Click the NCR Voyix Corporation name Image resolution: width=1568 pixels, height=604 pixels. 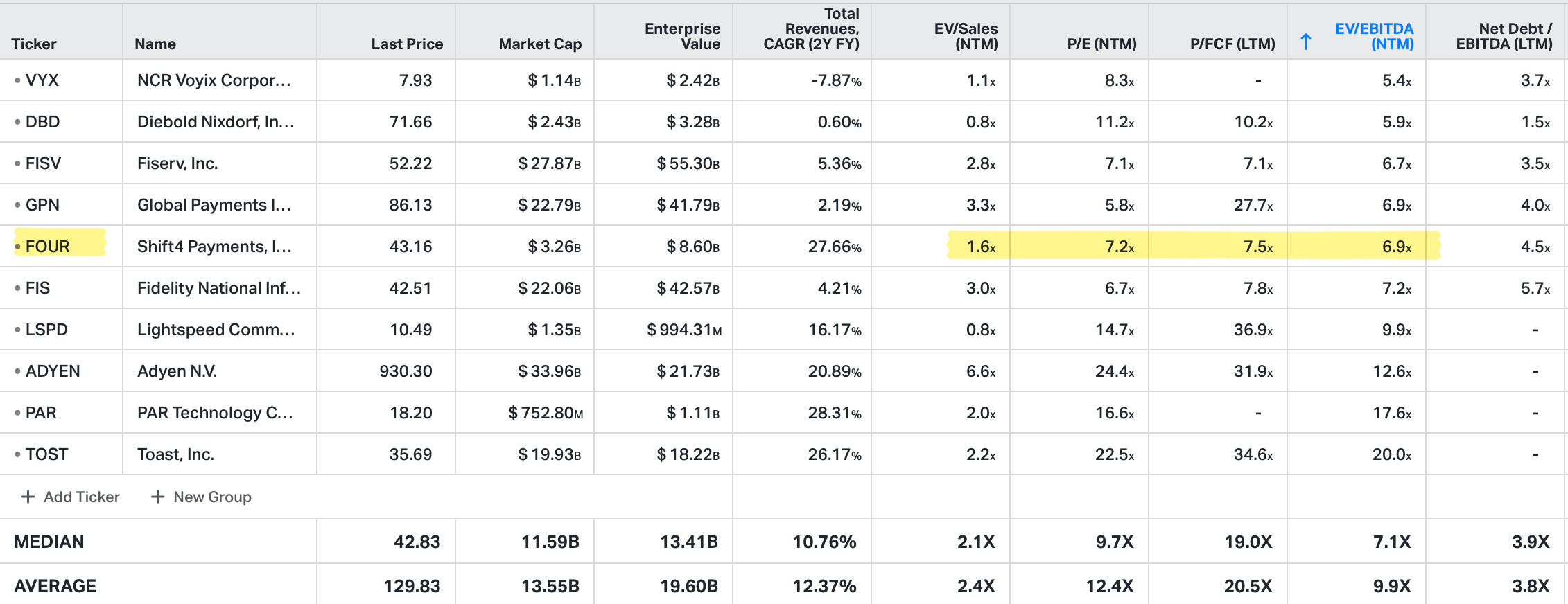(x=214, y=80)
